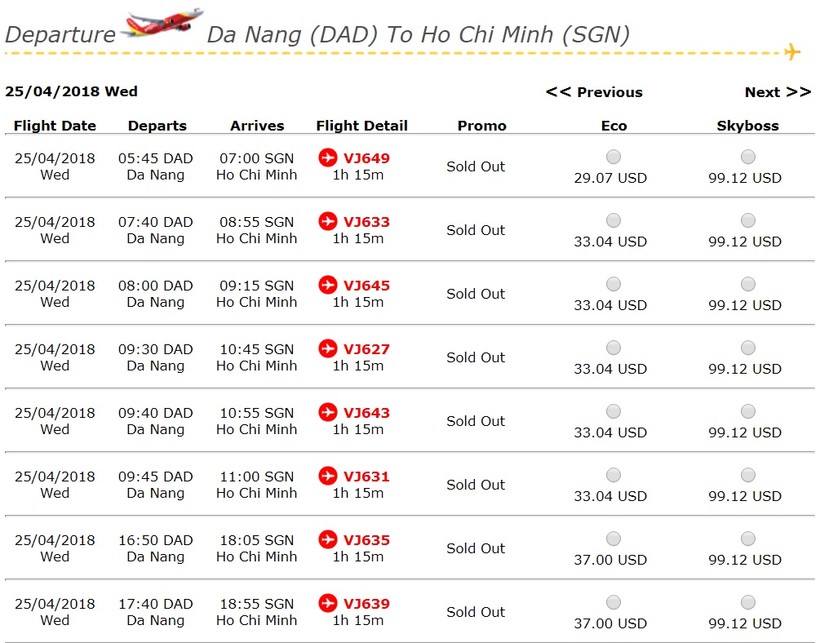Choose the 37.00 USD Eco fare for VJ635
Screen dimensions: 820x643
coord(613,539)
